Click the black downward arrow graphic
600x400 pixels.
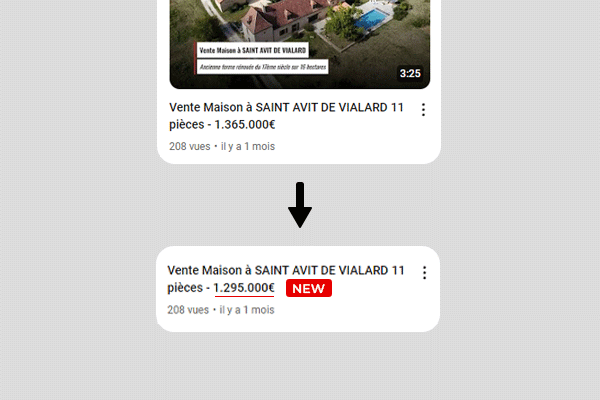(300, 205)
